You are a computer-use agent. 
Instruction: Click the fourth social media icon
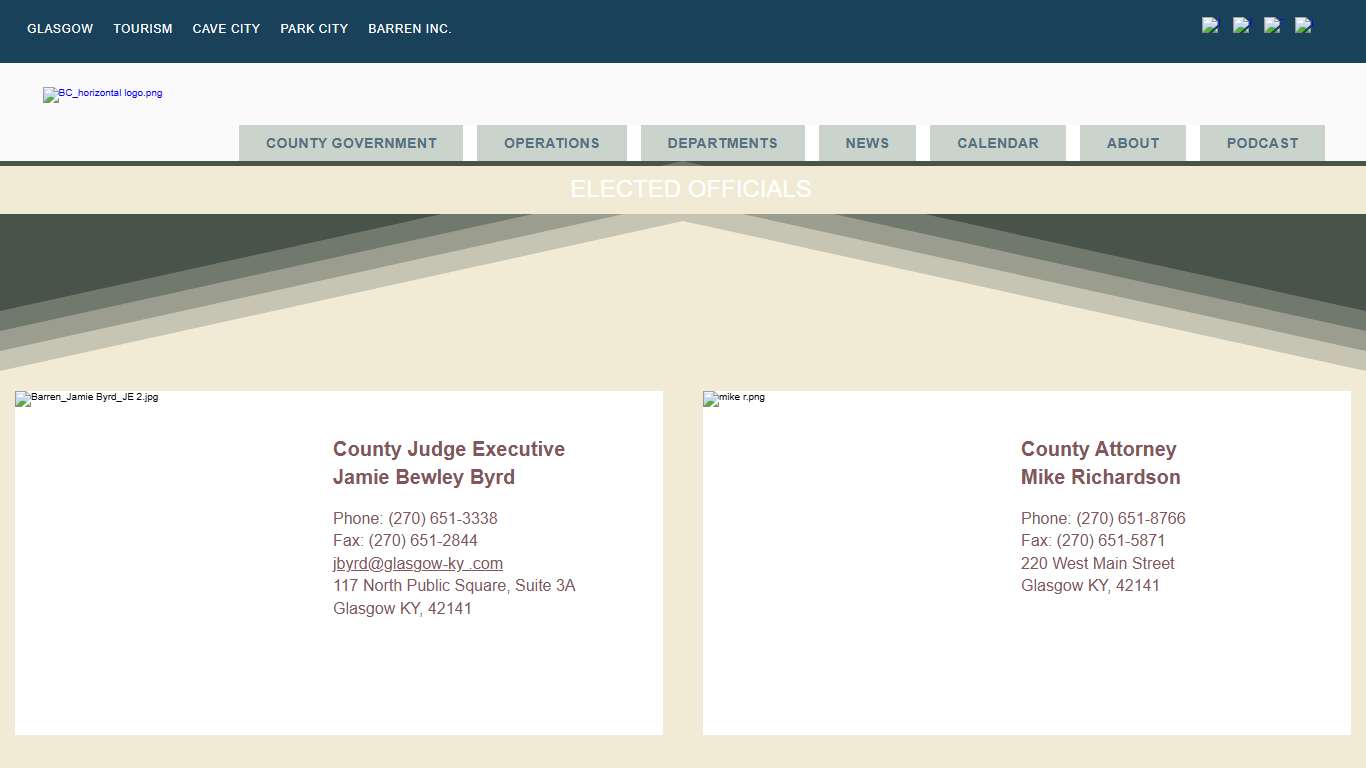click(1303, 25)
